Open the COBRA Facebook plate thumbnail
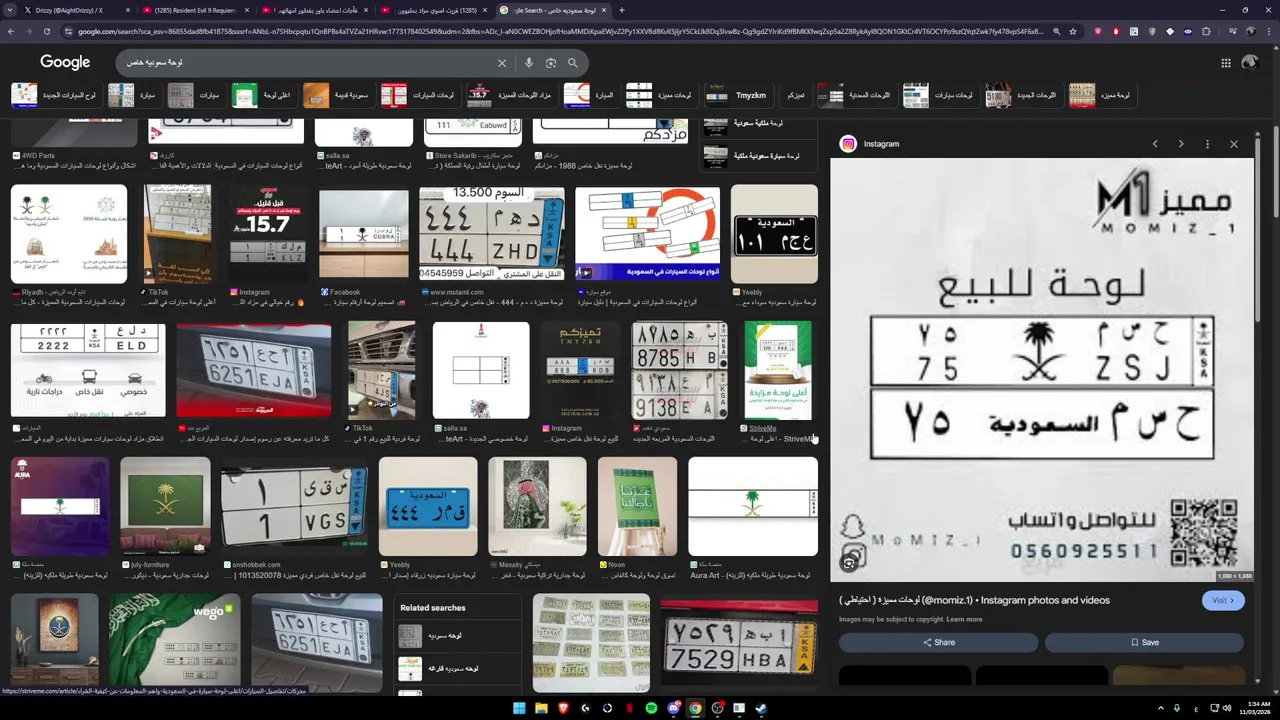The width and height of the screenshot is (1280, 720). coord(363,234)
